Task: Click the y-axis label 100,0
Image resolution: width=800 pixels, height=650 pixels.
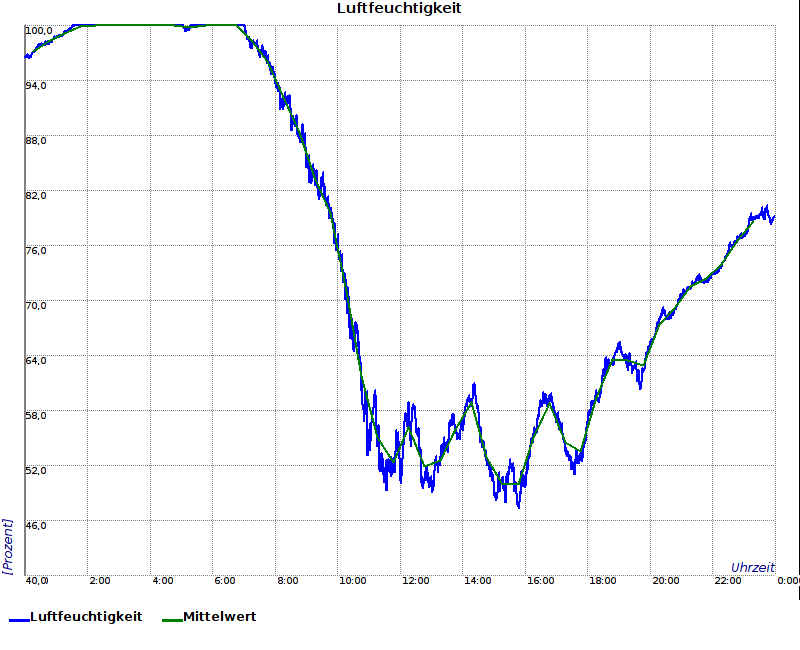Action: [x=39, y=31]
